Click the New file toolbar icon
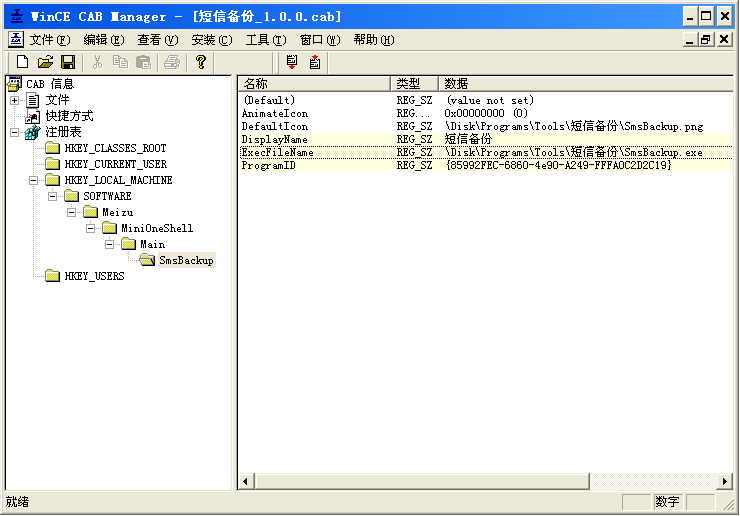The width and height of the screenshot is (740, 516). (22, 62)
